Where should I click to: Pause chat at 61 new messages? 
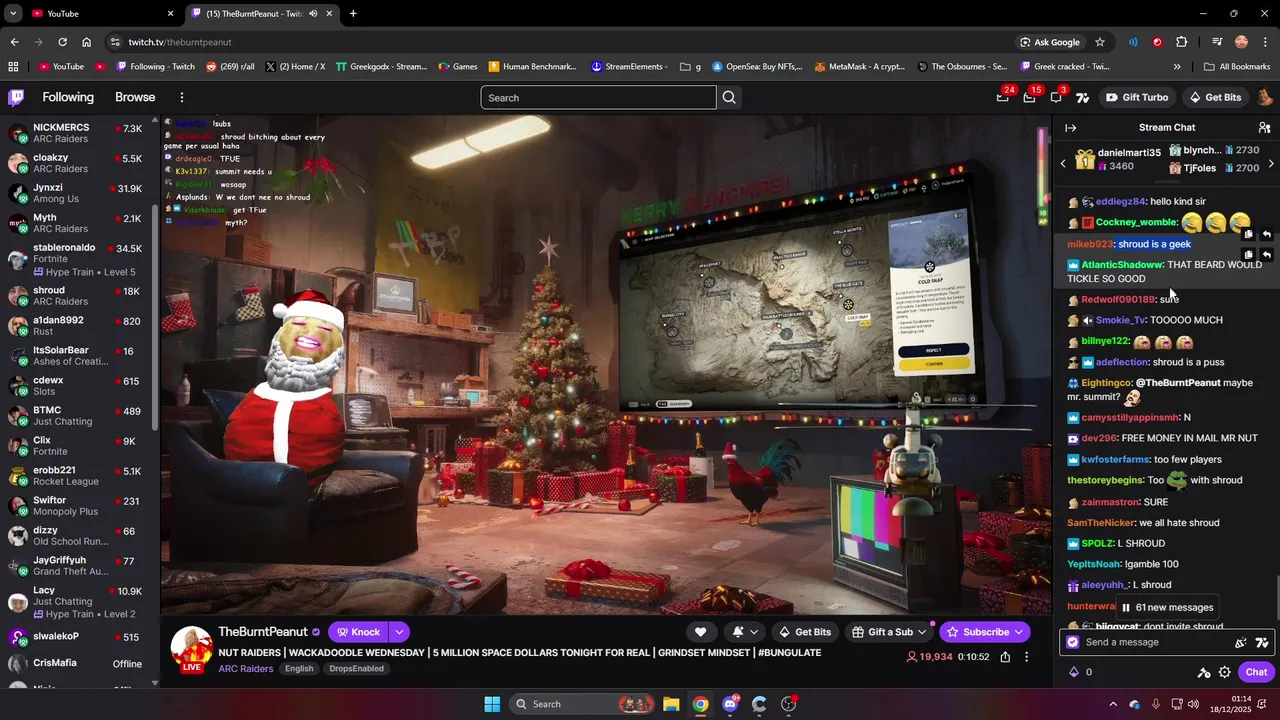tap(1167, 607)
